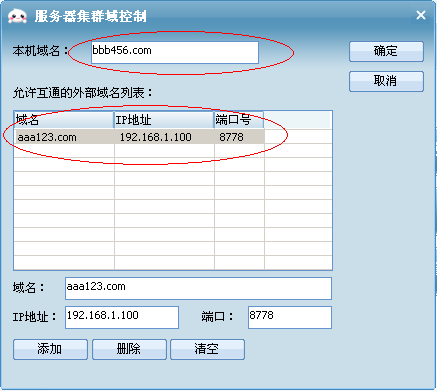The height and width of the screenshot is (391, 437).
Task: Click the app mascot icon in title bar
Action: (17, 16)
